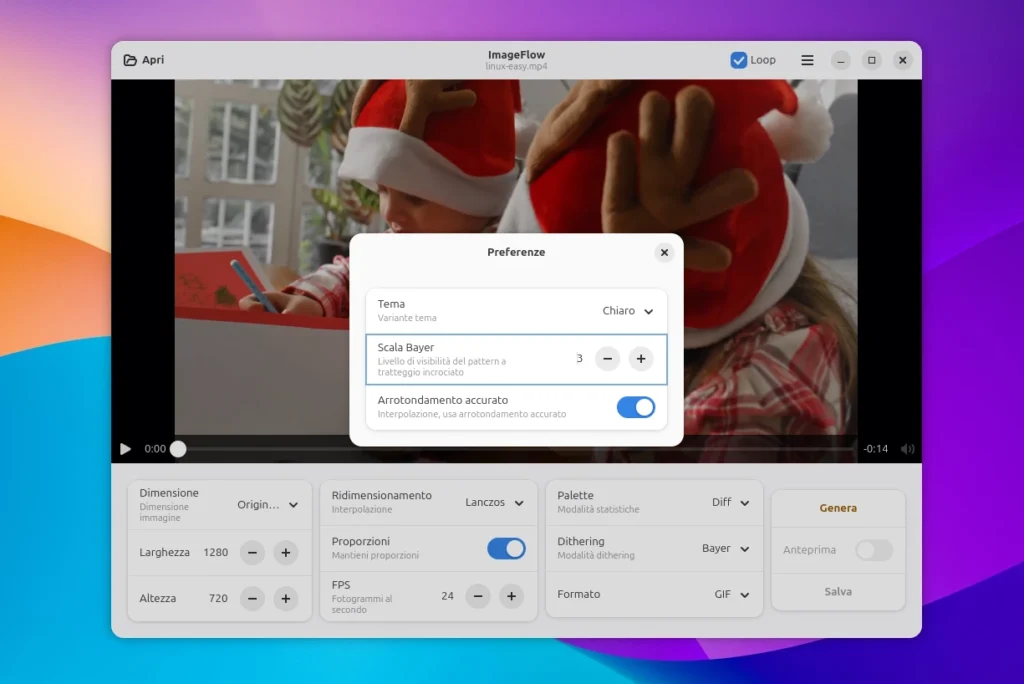Turn off the Proporzioni switch
The image size is (1024, 684).
(x=506, y=548)
